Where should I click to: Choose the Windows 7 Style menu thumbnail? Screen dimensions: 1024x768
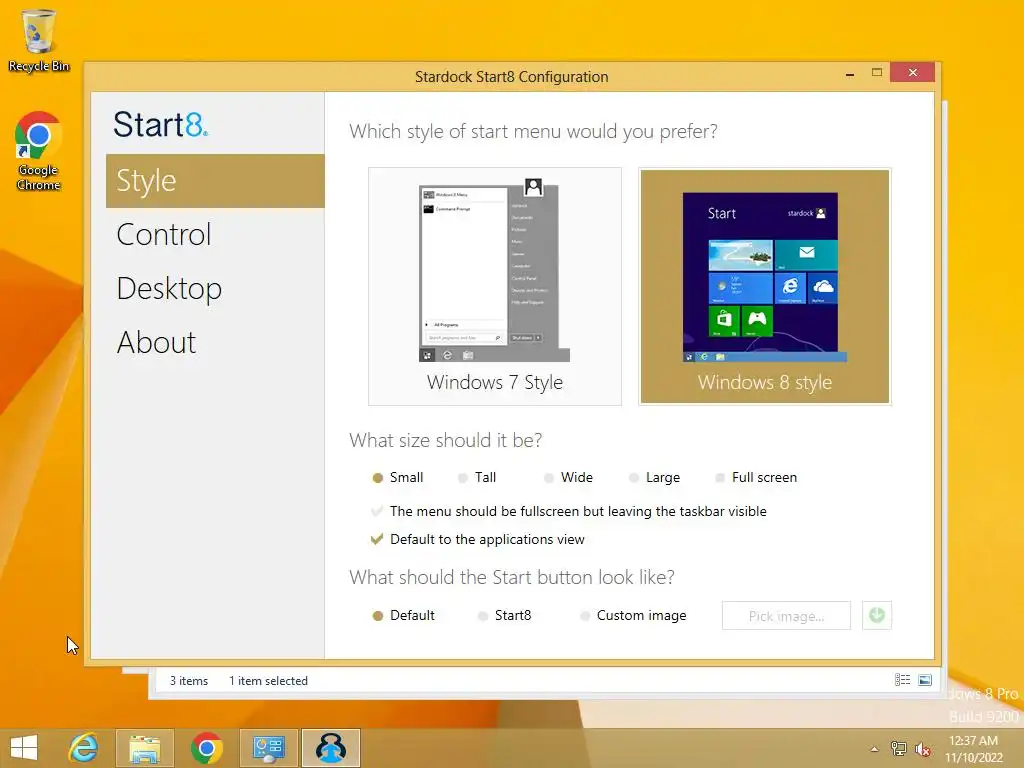click(494, 286)
